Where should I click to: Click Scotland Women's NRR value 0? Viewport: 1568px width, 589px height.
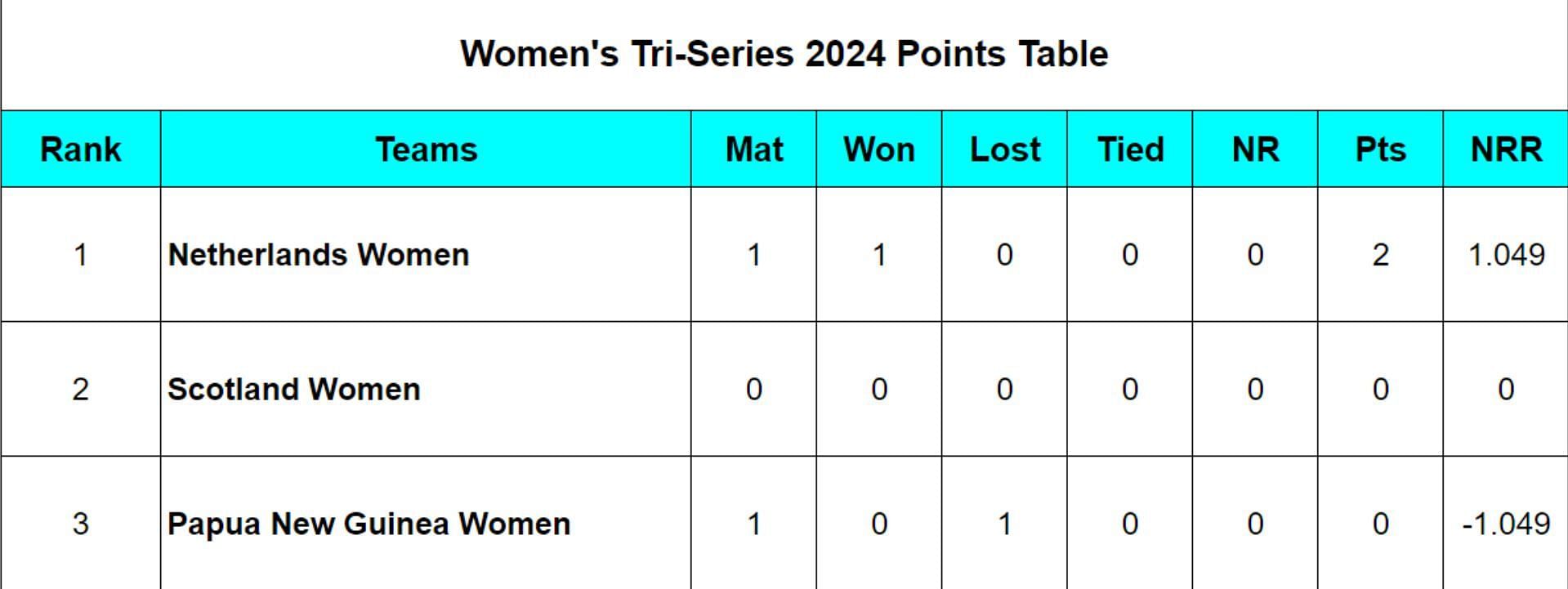click(x=1506, y=390)
